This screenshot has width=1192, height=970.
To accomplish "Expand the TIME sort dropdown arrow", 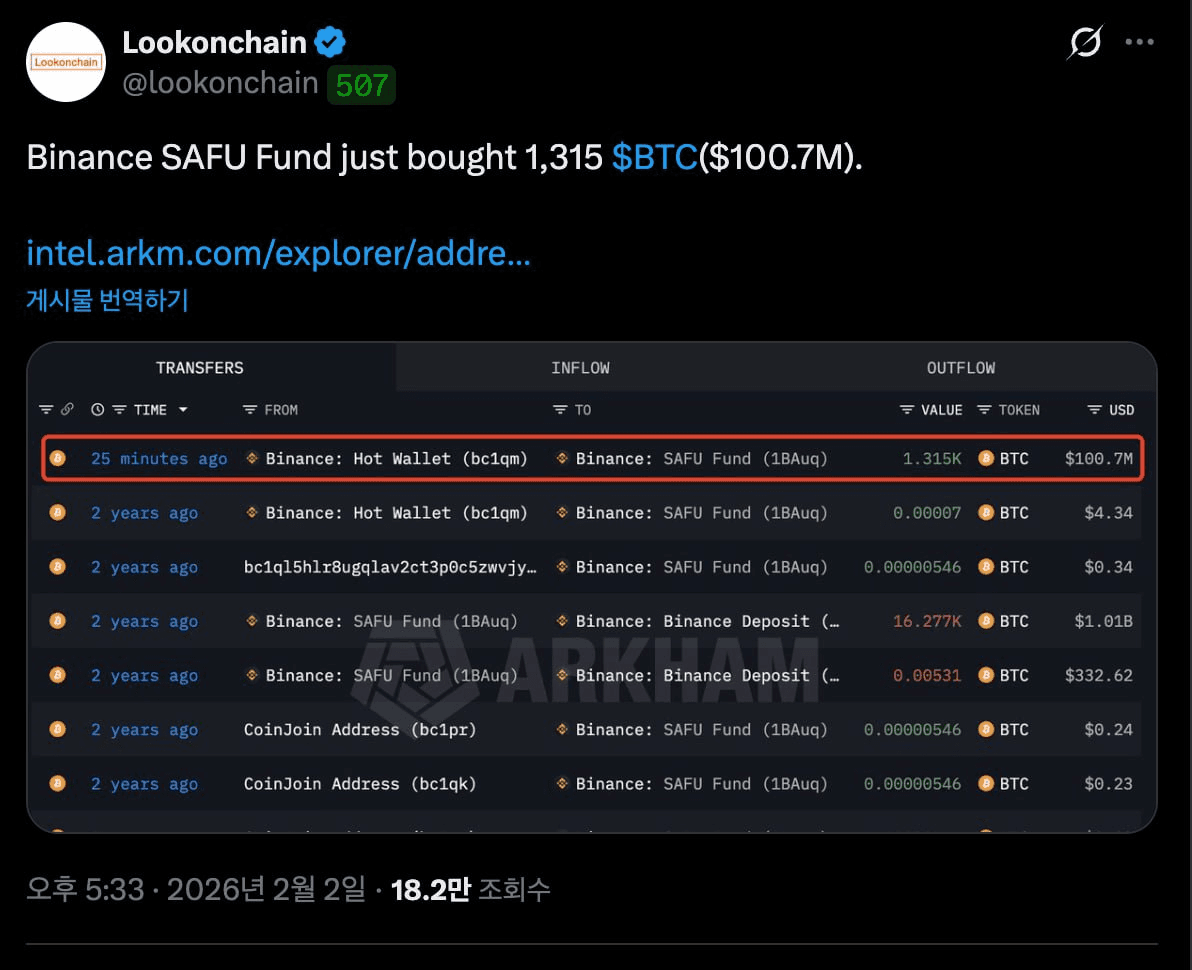I will (183, 410).
